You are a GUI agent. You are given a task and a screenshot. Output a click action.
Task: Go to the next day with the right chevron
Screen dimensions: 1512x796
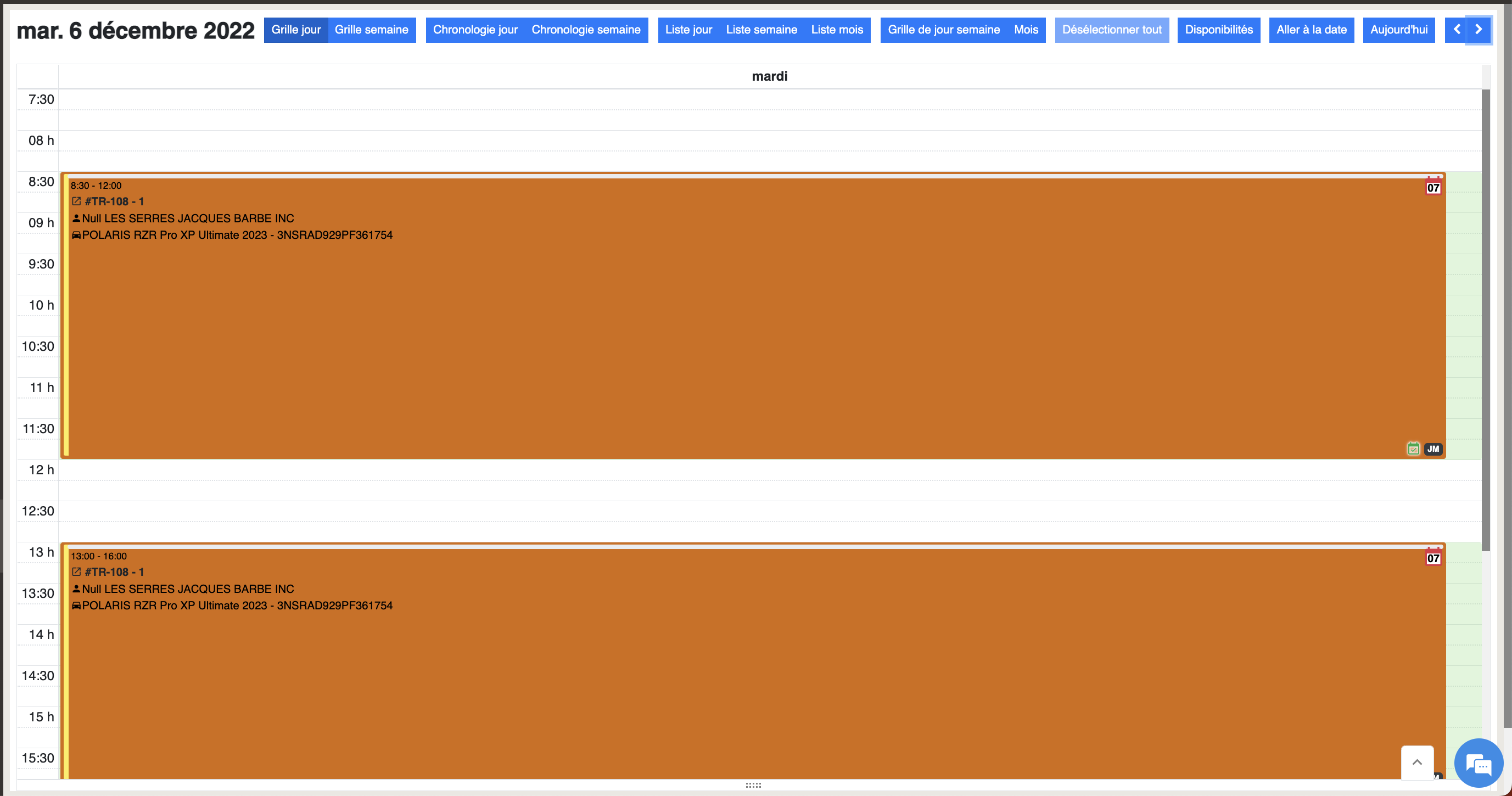click(1479, 29)
